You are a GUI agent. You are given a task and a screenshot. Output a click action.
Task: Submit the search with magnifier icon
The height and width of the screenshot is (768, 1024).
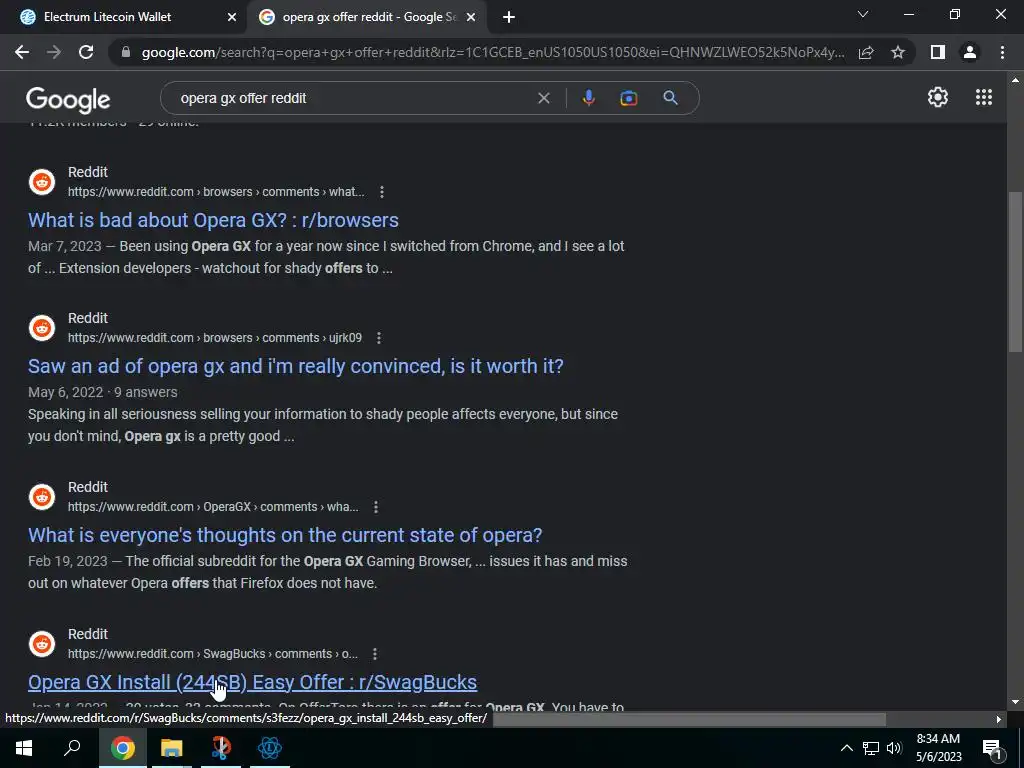pos(670,98)
